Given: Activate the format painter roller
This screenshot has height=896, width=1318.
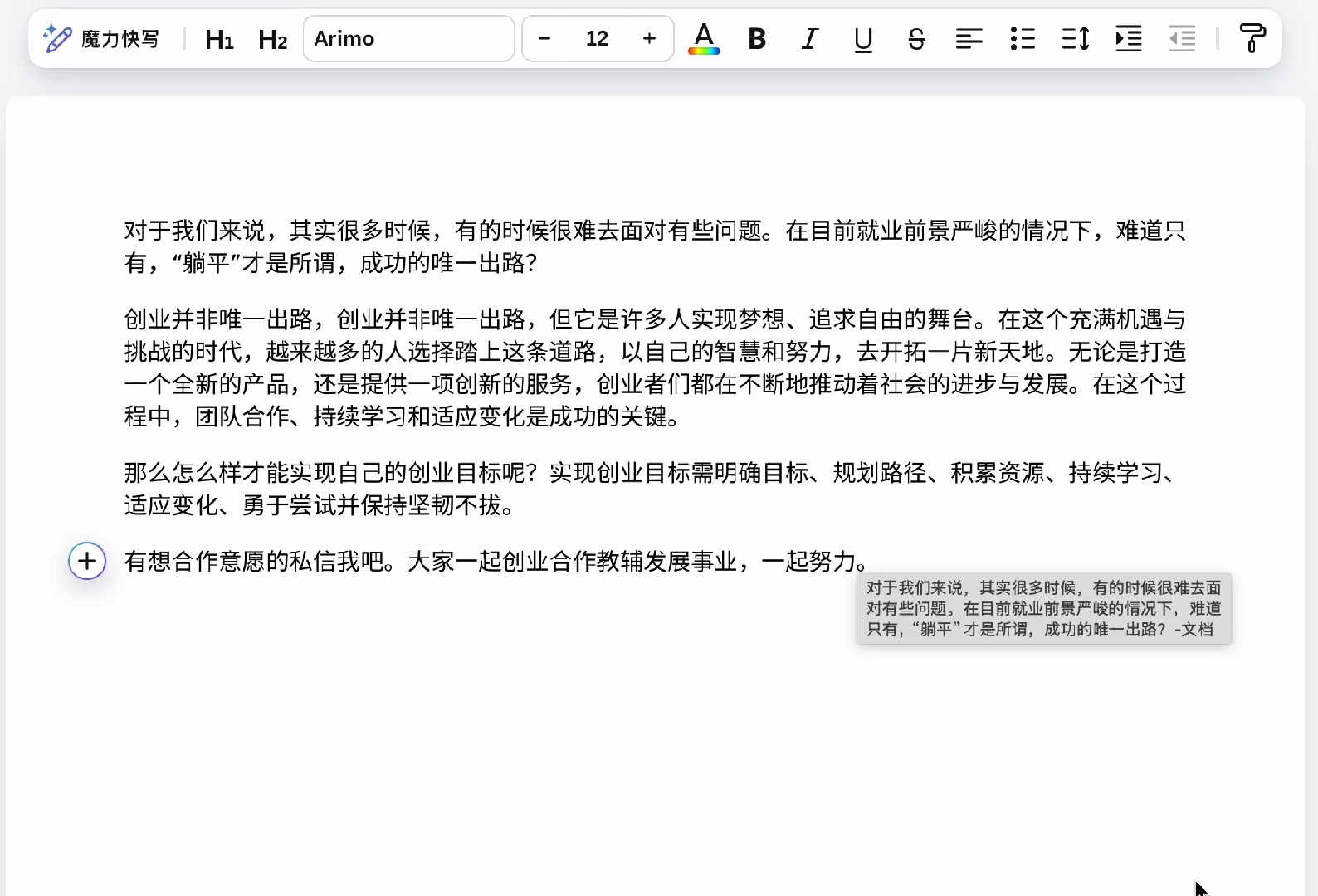Looking at the screenshot, I should point(1252,38).
